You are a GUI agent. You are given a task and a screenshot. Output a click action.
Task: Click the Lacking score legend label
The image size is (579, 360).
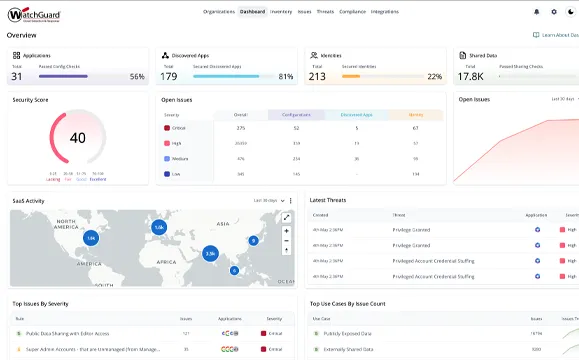pyautogui.click(x=53, y=179)
